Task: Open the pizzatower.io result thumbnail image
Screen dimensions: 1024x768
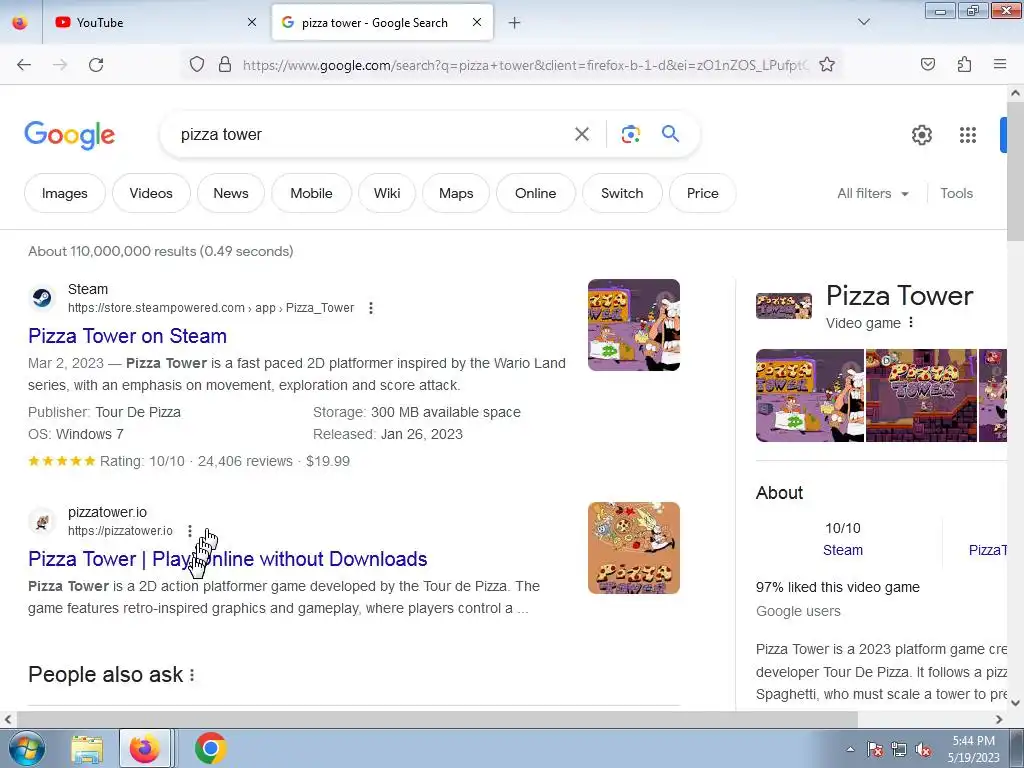Action: pyautogui.click(x=633, y=548)
